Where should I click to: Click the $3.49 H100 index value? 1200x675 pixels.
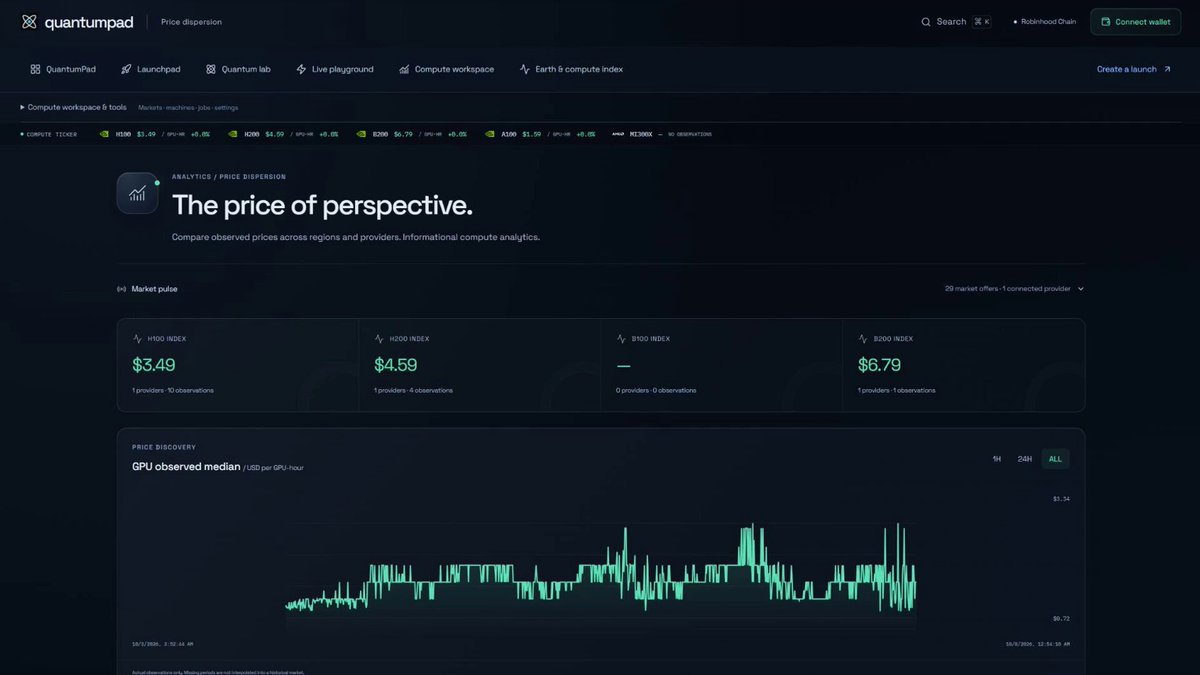(x=153, y=365)
